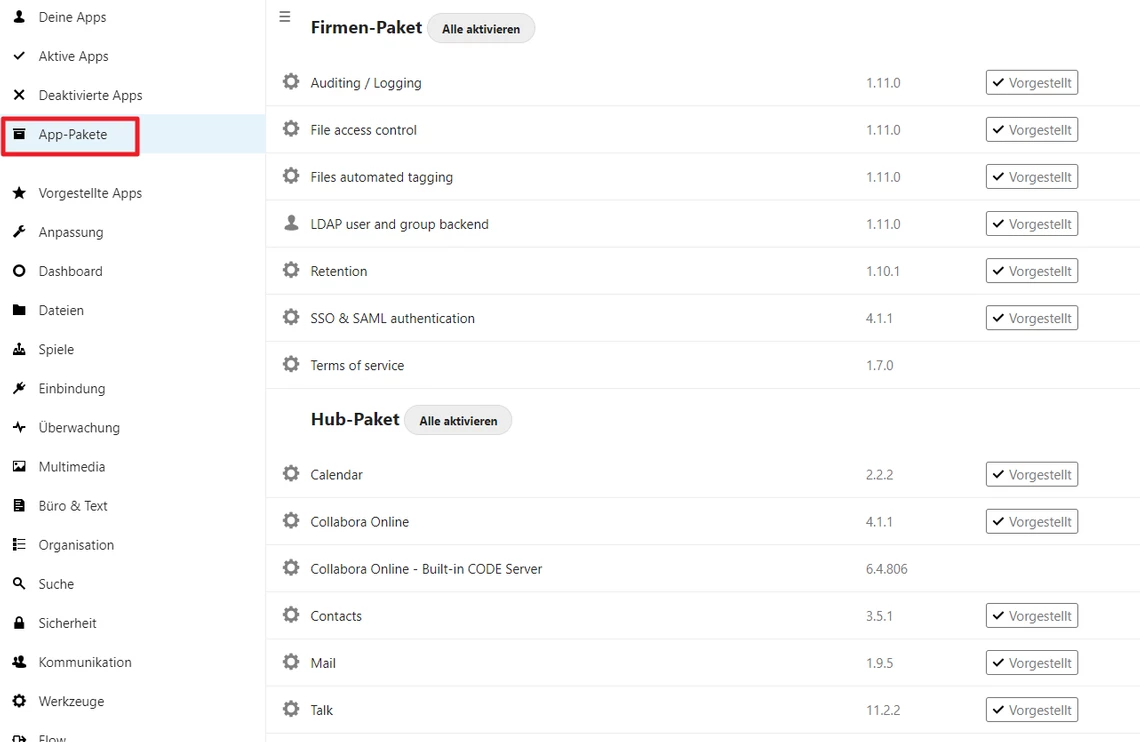The image size is (1140, 742).
Task: Toggle Vorgestellt badge for File access control
Action: tap(1031, 130)
